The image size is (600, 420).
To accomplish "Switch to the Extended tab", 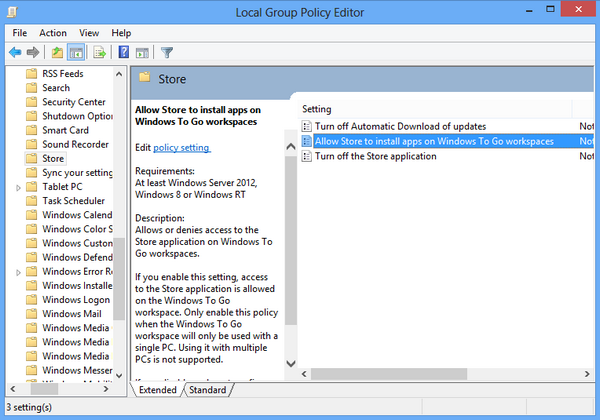I will click(157, 390).
